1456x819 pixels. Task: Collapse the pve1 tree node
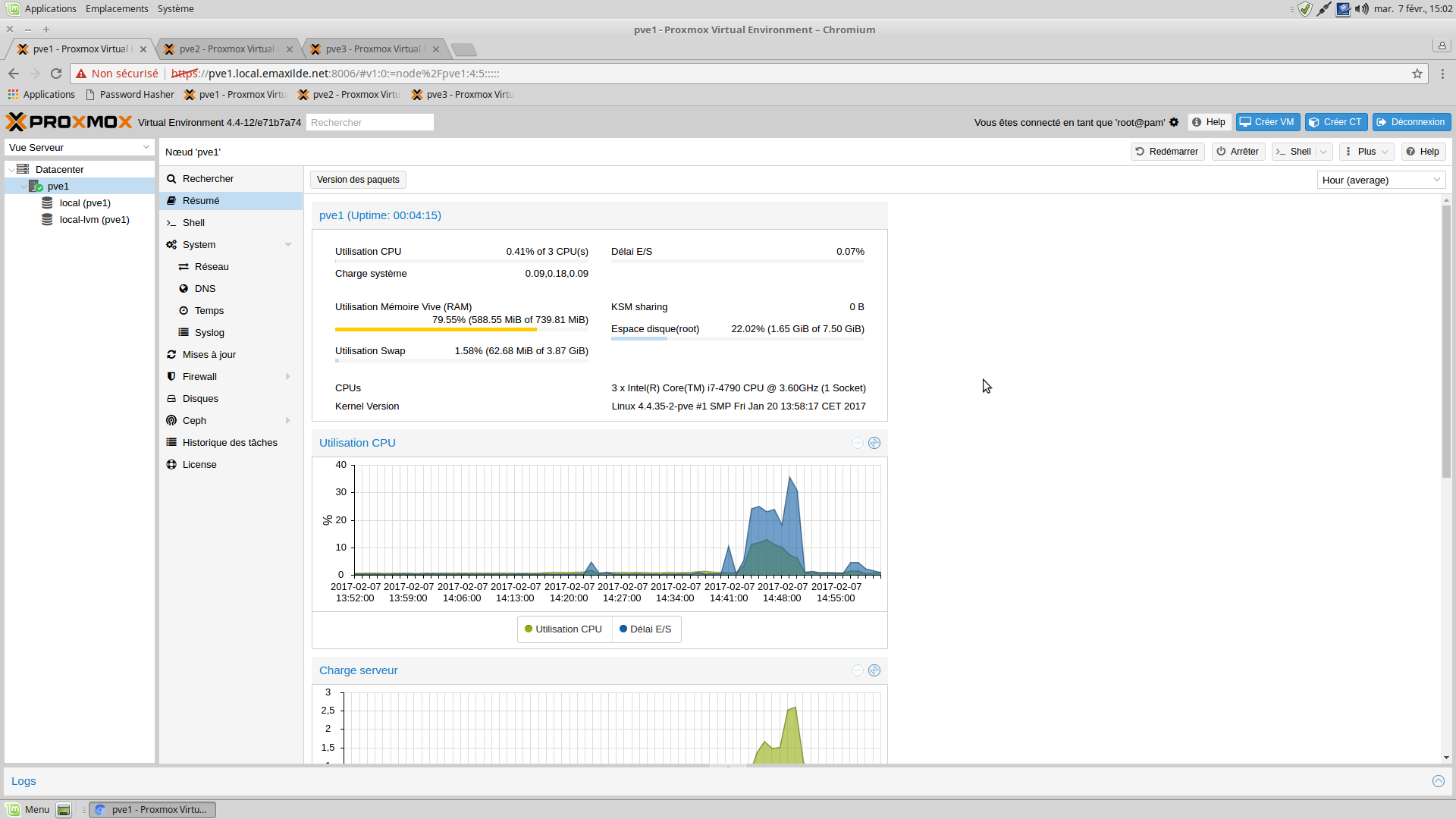click(x=23, y=187)
